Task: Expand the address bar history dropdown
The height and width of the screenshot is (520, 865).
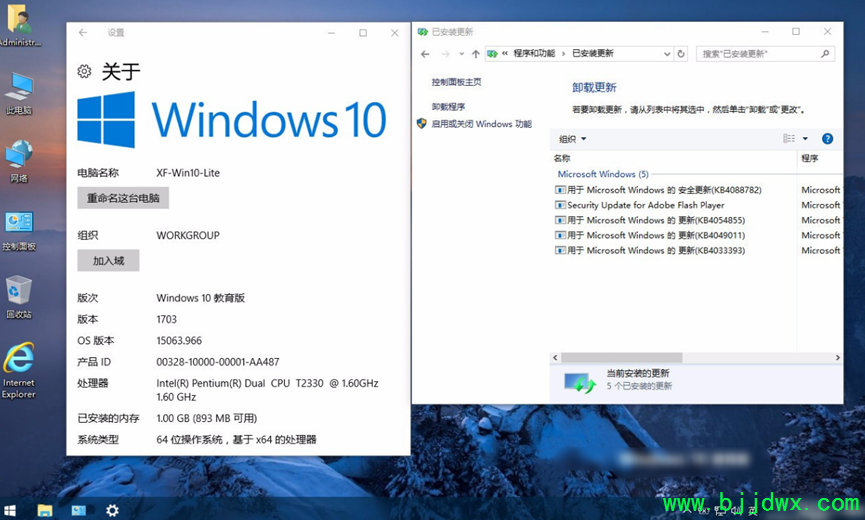Action: 667,53
